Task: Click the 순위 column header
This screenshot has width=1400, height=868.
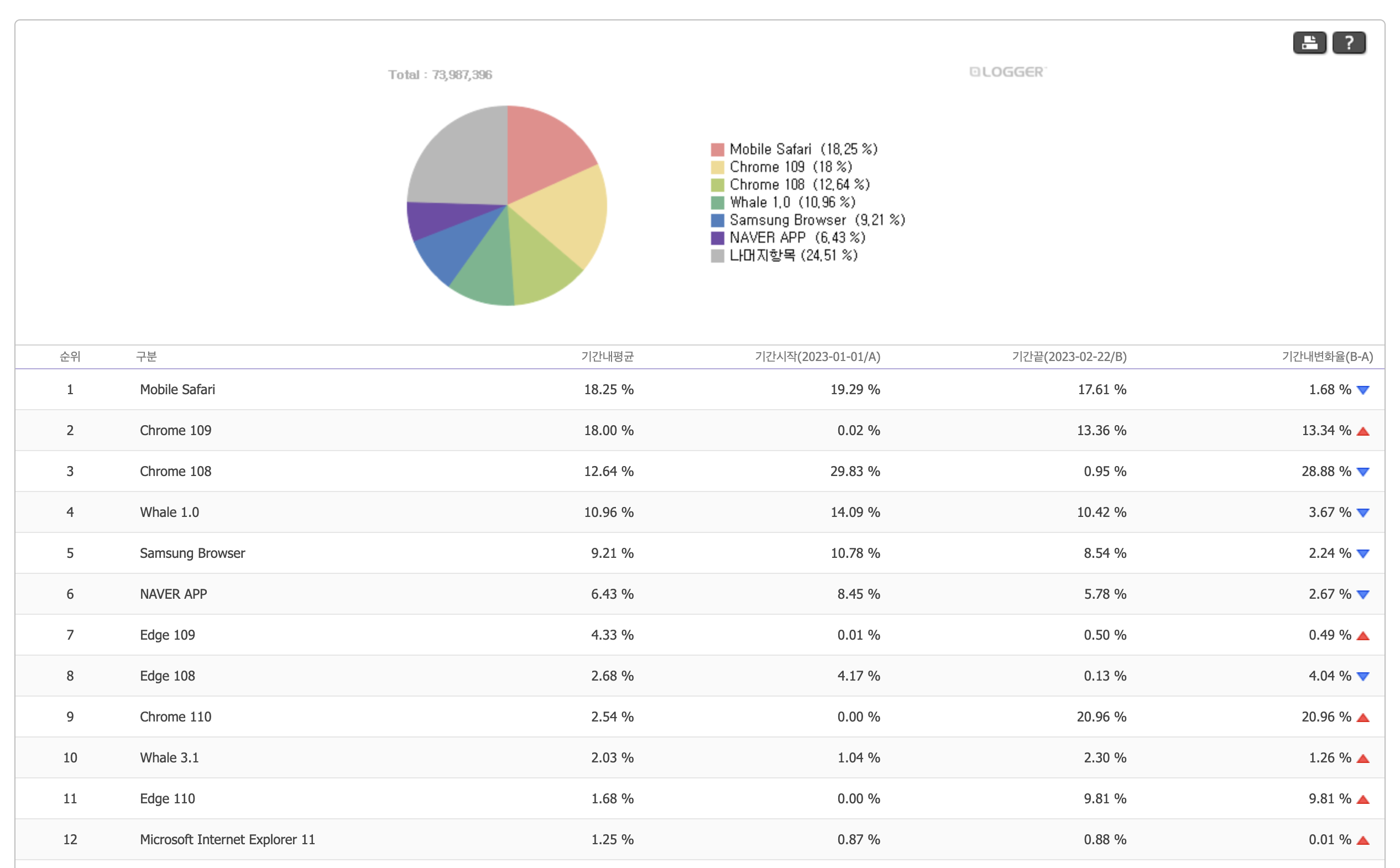Action: pyautogui.click(x=70, y=357)
